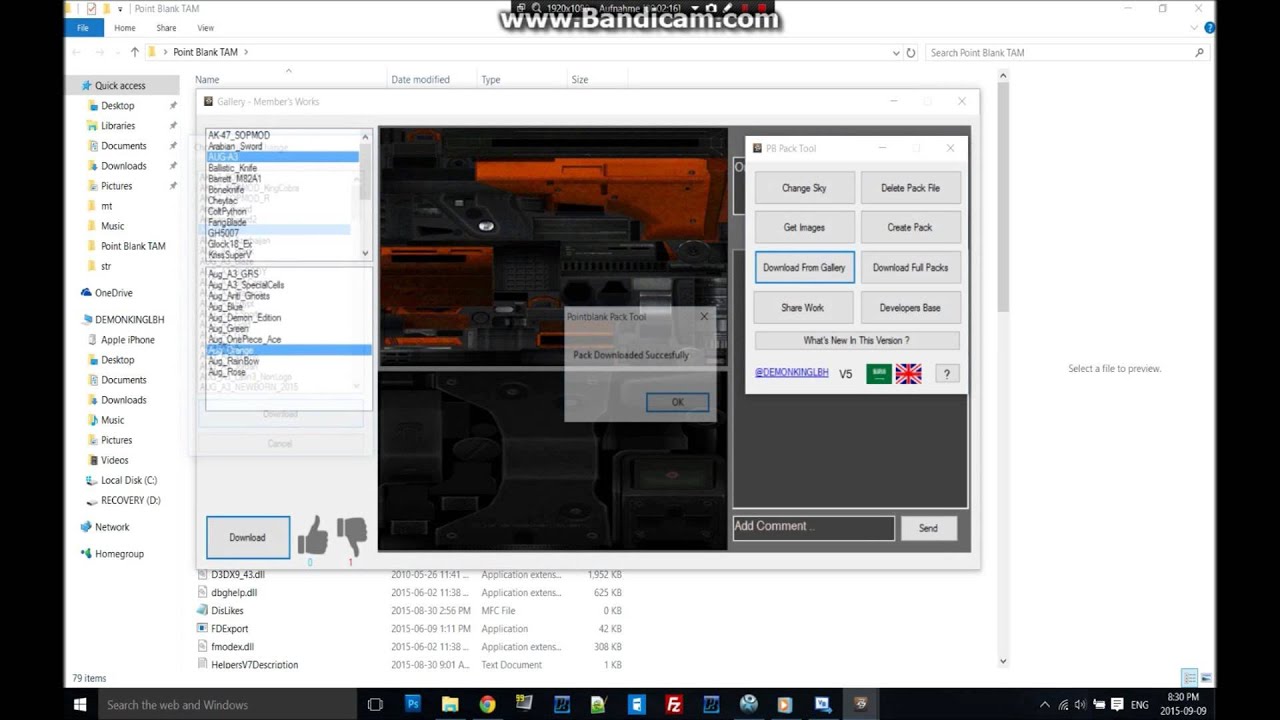Open the @DEMONKINGLBH link

[x=791, y=373]
